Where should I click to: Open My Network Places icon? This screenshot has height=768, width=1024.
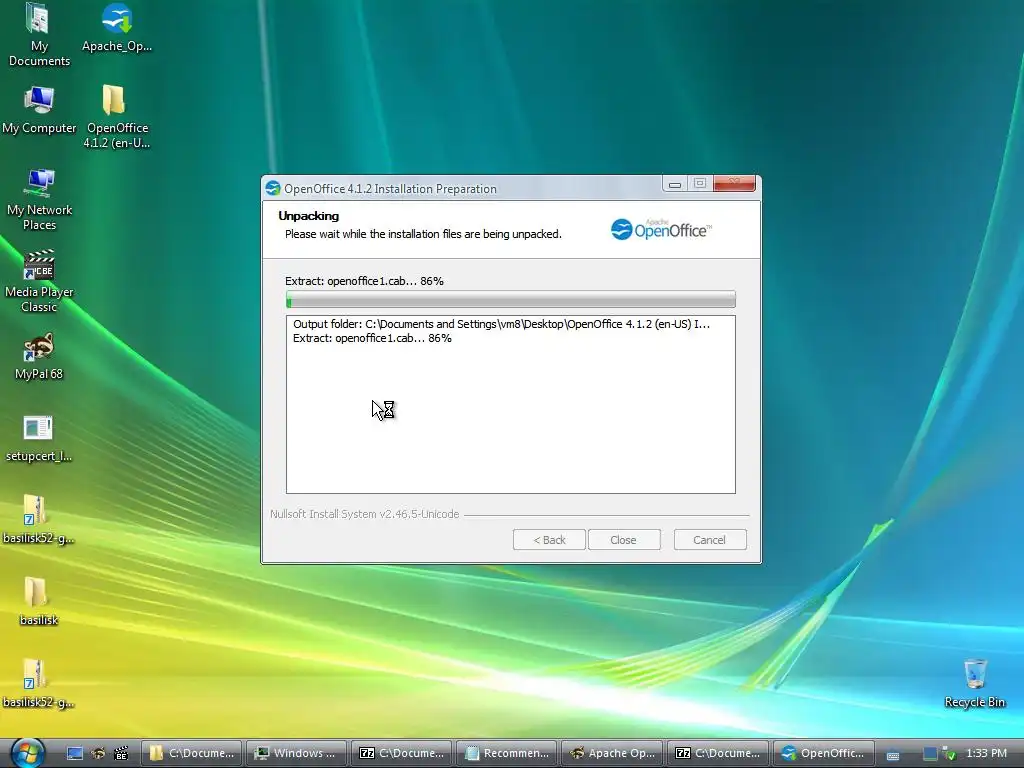coord(39,199)
